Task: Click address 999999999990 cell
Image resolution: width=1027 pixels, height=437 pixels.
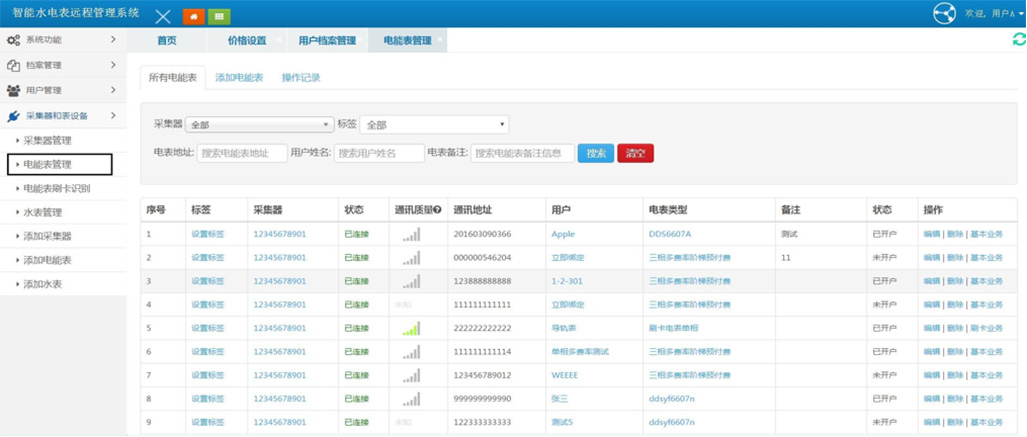Action: (x=482, y=399)
